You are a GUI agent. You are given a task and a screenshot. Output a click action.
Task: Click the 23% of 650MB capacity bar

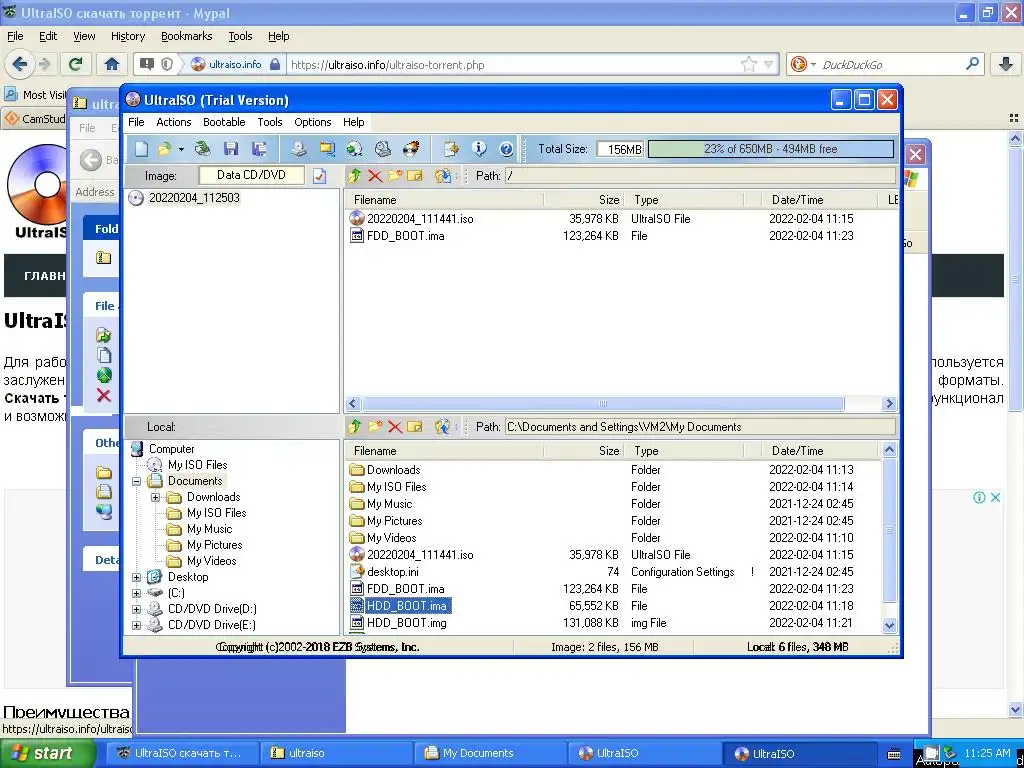coord(771,149)
